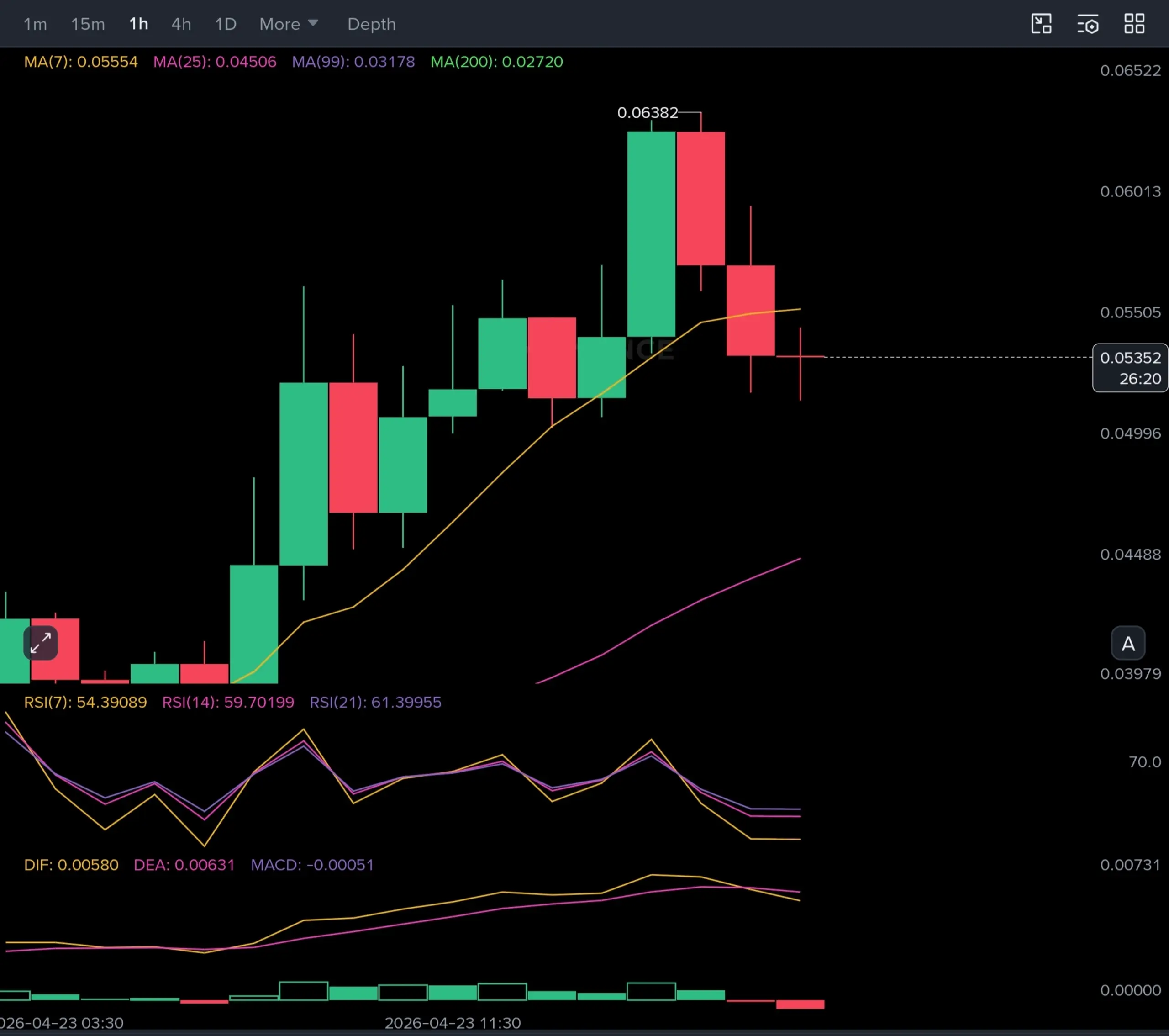Click the MA(7) indicator label

point(81,62)
